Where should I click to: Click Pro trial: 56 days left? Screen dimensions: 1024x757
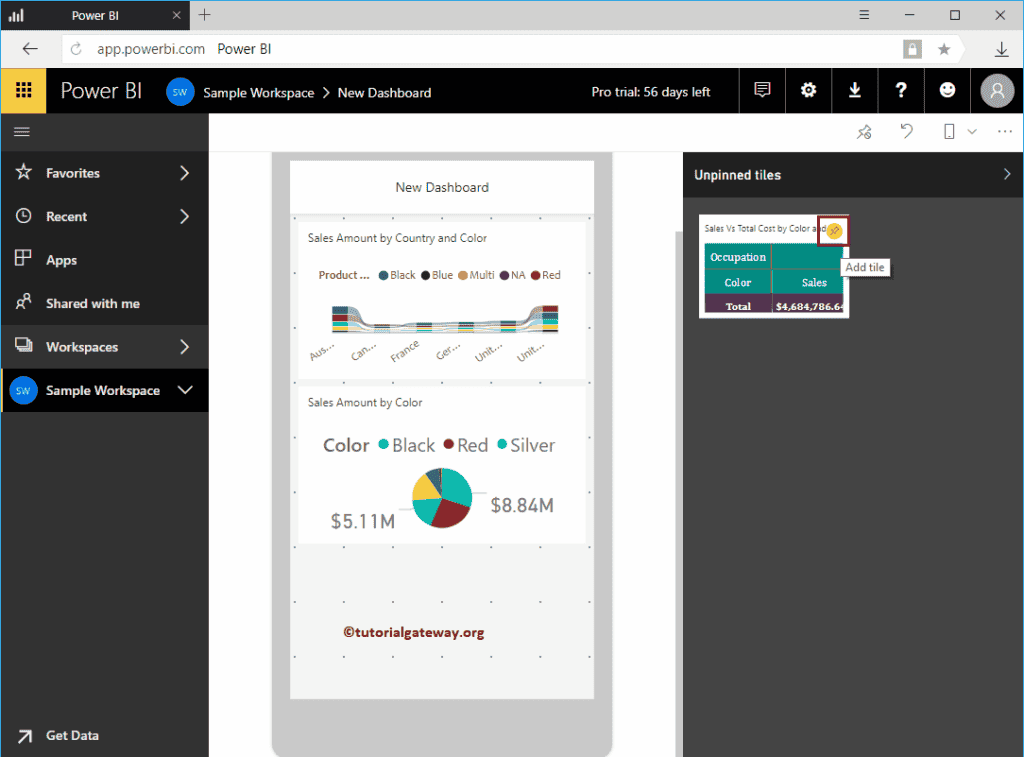tap(650, 92)
